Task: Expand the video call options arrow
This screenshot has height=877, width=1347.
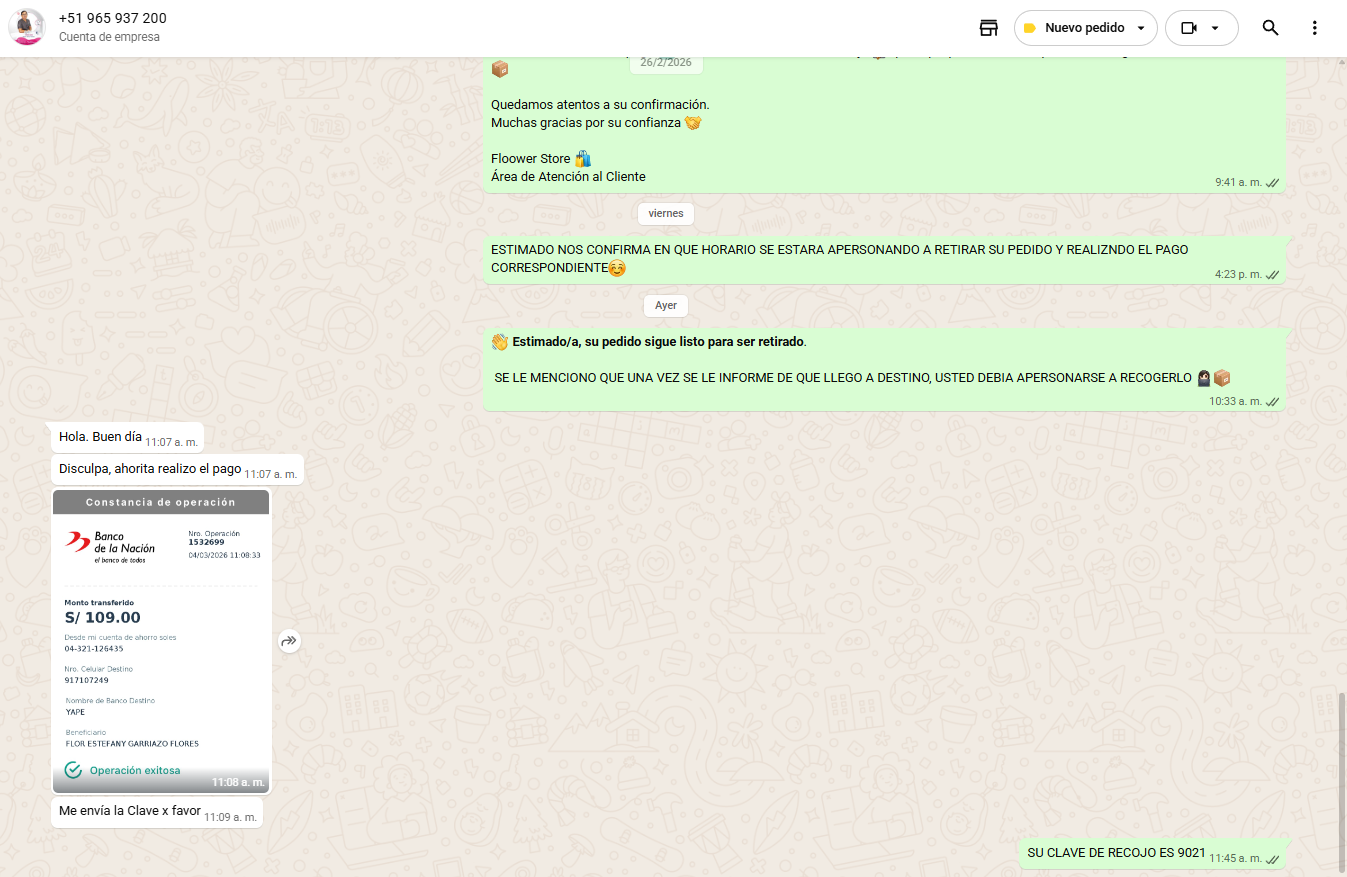Action: (x=1215, y=28)
